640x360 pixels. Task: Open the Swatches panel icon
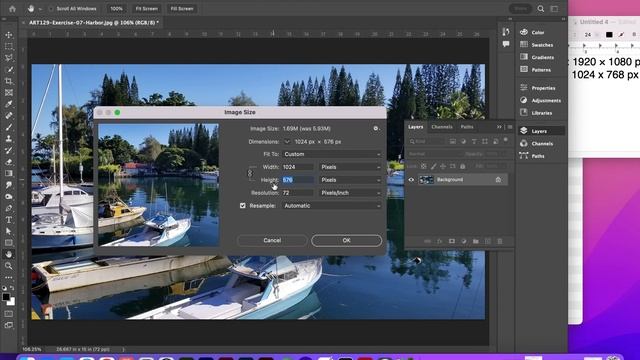(x=524, y=44)
